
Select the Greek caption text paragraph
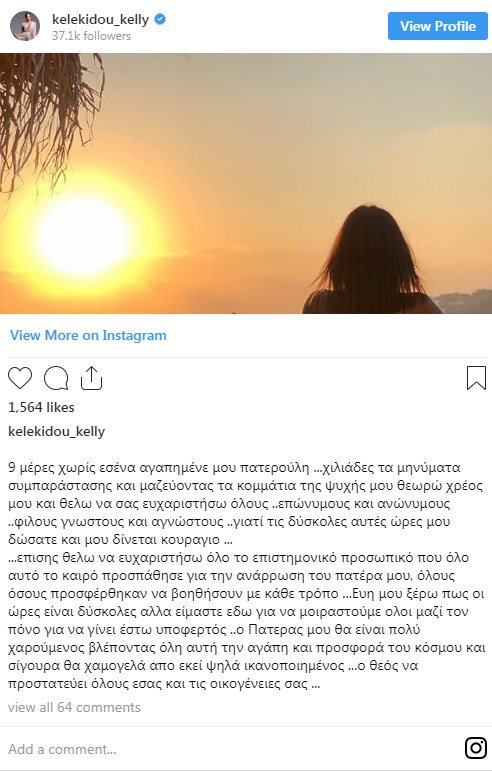pyautogui.click(x=246, y=575)
